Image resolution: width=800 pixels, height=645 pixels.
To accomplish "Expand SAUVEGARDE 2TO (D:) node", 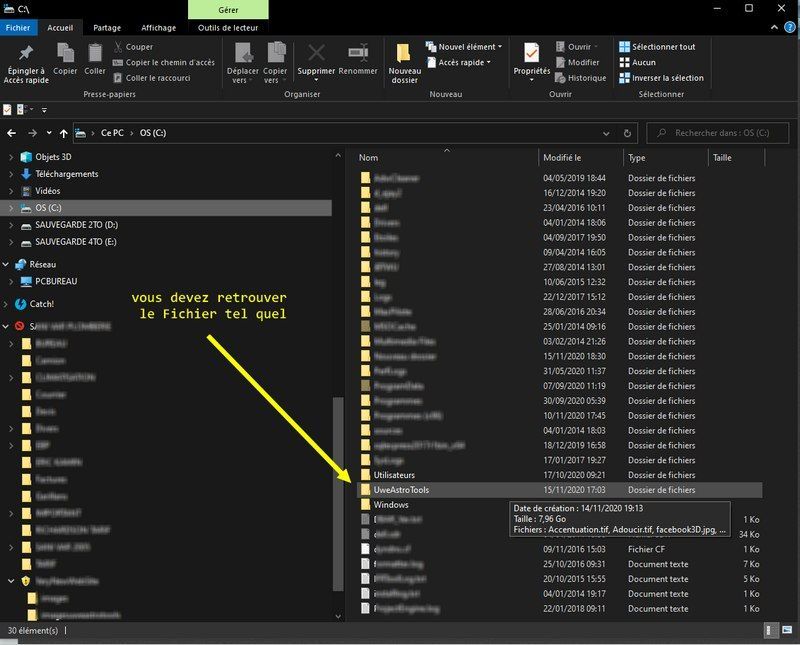I will 11,225.
